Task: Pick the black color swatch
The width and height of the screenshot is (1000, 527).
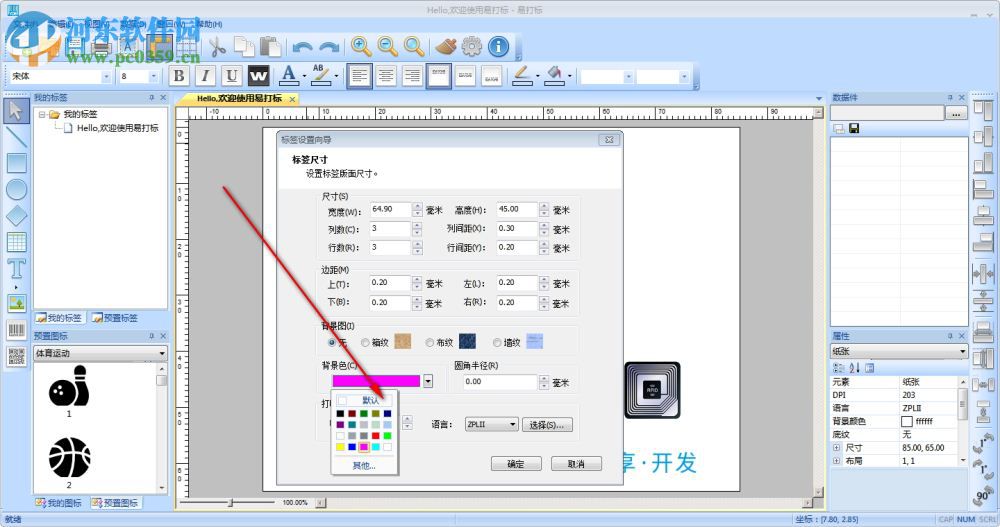Action: [341, 413]
